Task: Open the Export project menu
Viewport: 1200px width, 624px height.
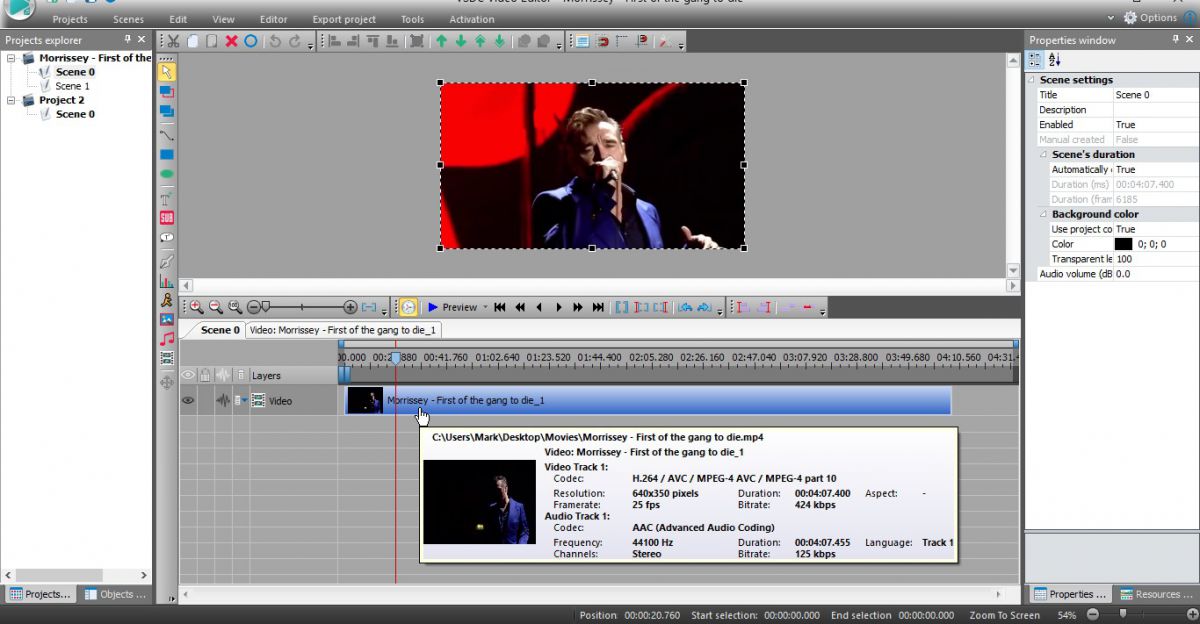Action: pos(344,19)
